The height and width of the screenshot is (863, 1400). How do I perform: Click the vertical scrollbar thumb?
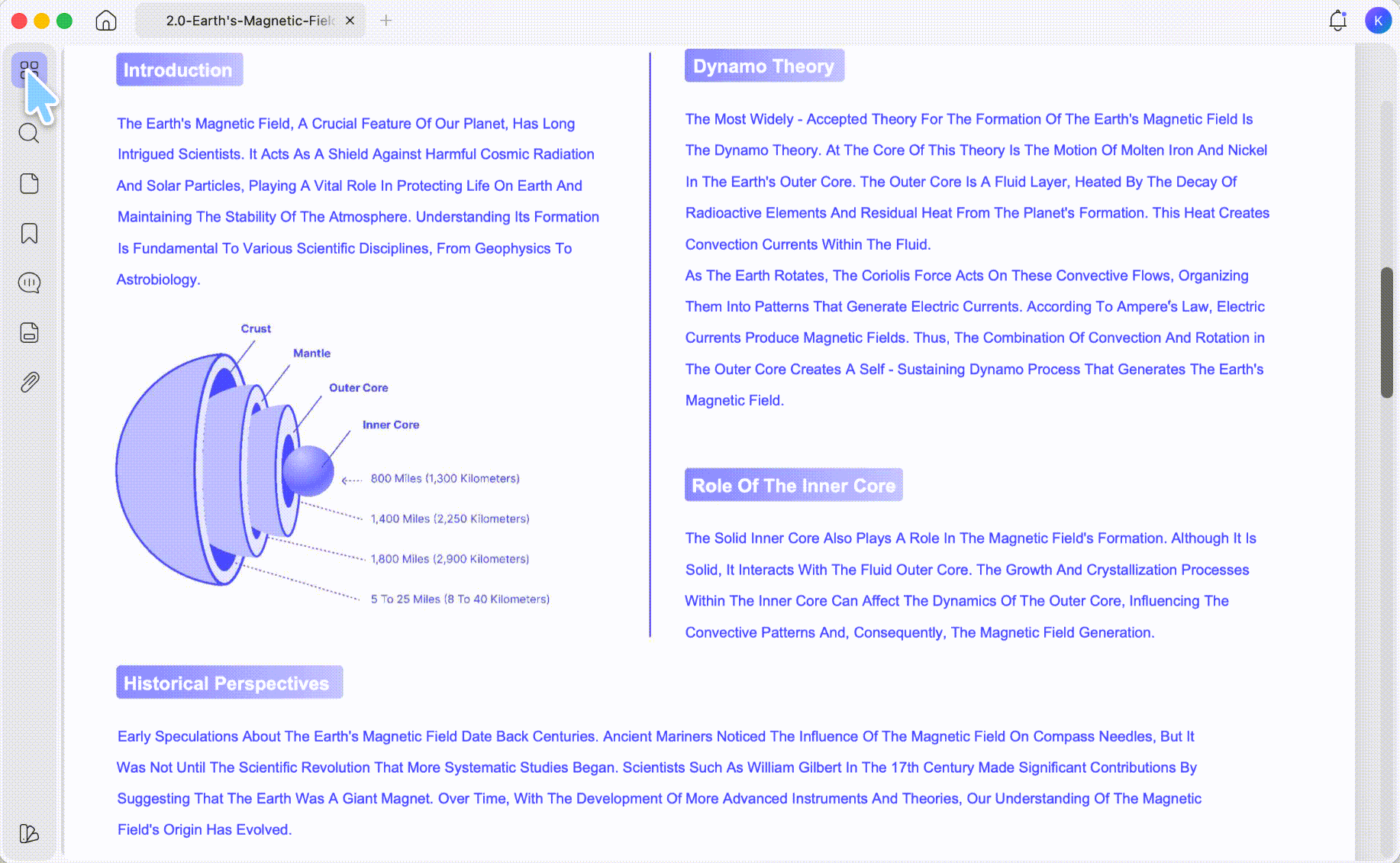pos(1387,332)
